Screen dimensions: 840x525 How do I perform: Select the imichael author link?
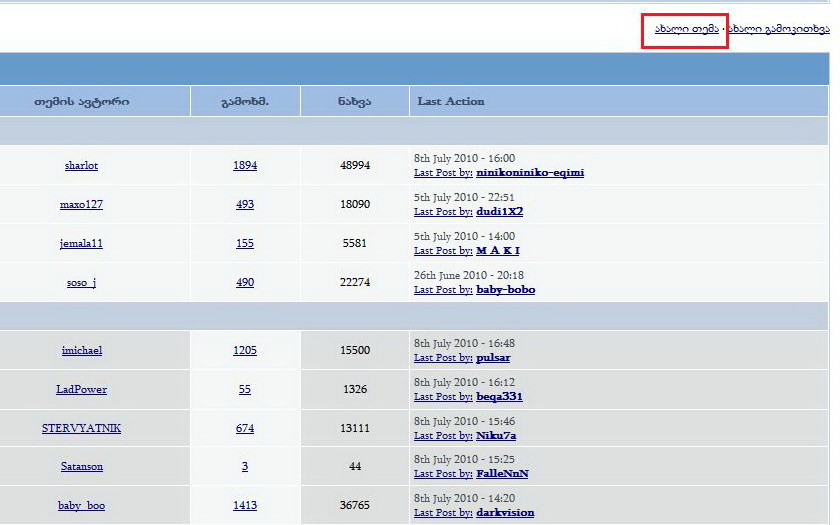81,351
